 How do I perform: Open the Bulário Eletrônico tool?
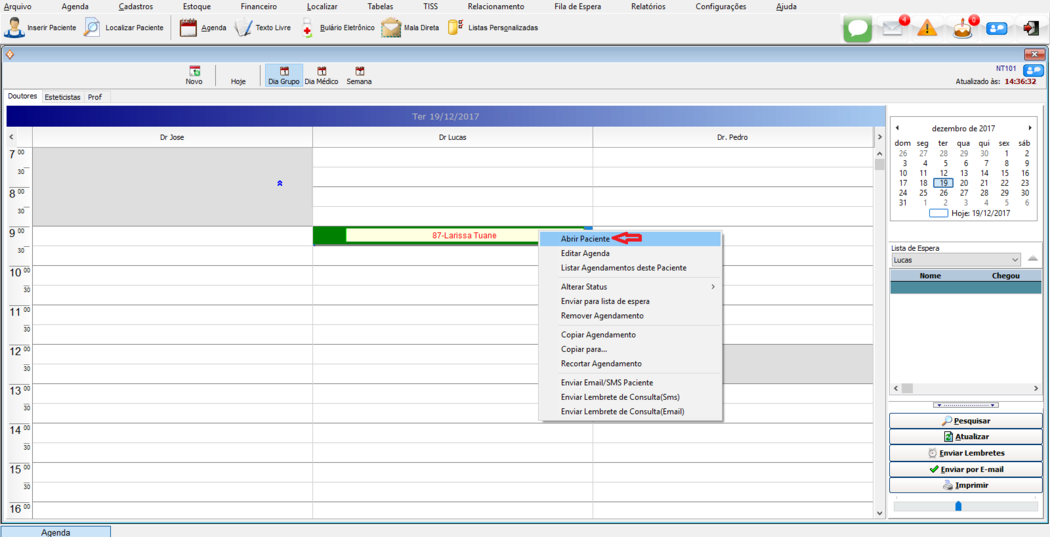[x=309, y=28]
